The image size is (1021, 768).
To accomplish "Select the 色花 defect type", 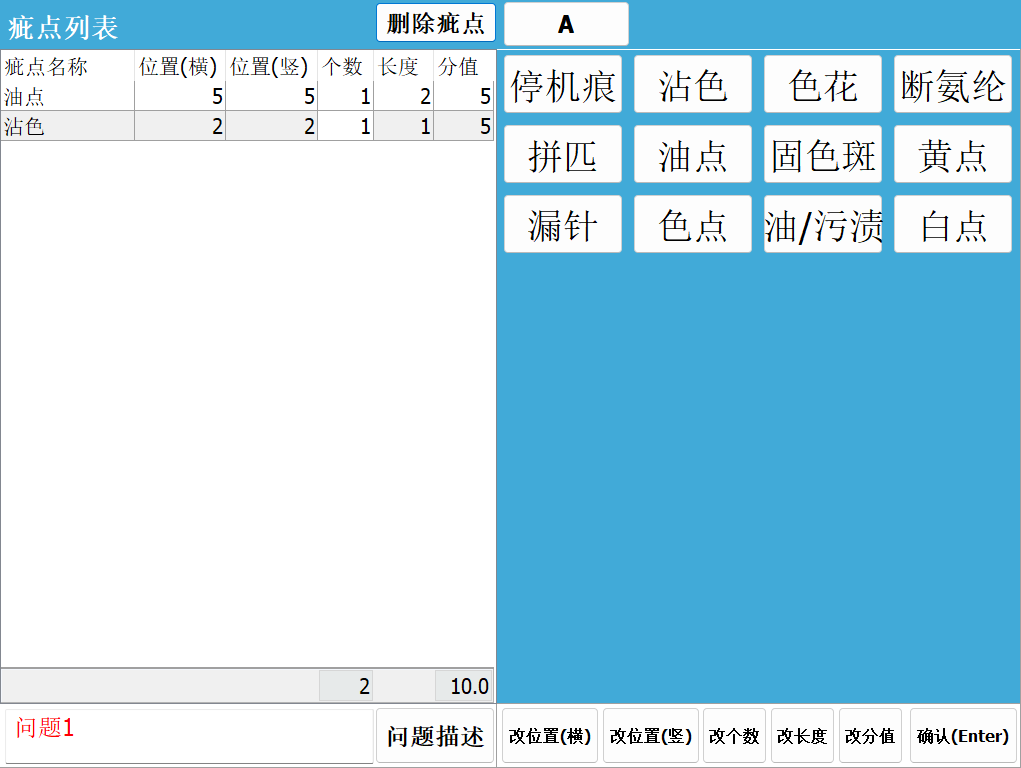I will [822, 84].
